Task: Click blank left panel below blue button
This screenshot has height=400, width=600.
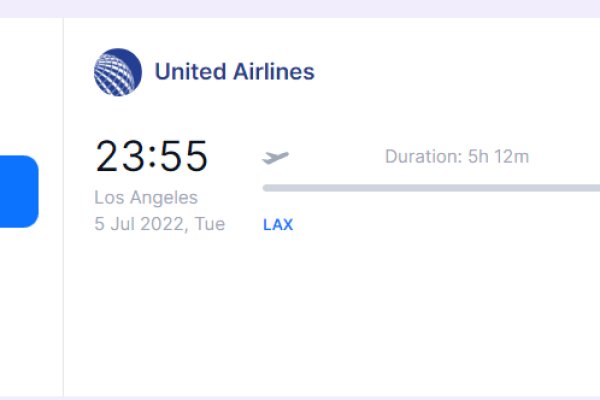Action: click(x=30, y=310)
